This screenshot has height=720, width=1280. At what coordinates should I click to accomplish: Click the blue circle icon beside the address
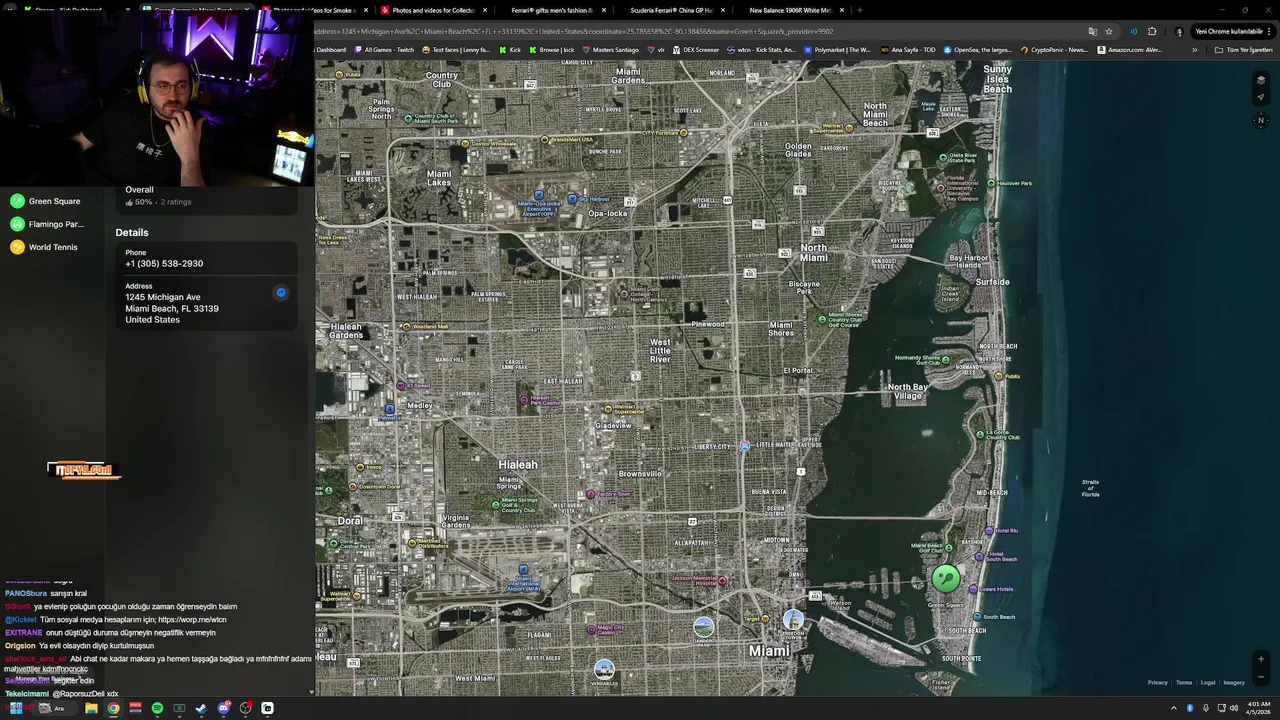click(281, 293)
